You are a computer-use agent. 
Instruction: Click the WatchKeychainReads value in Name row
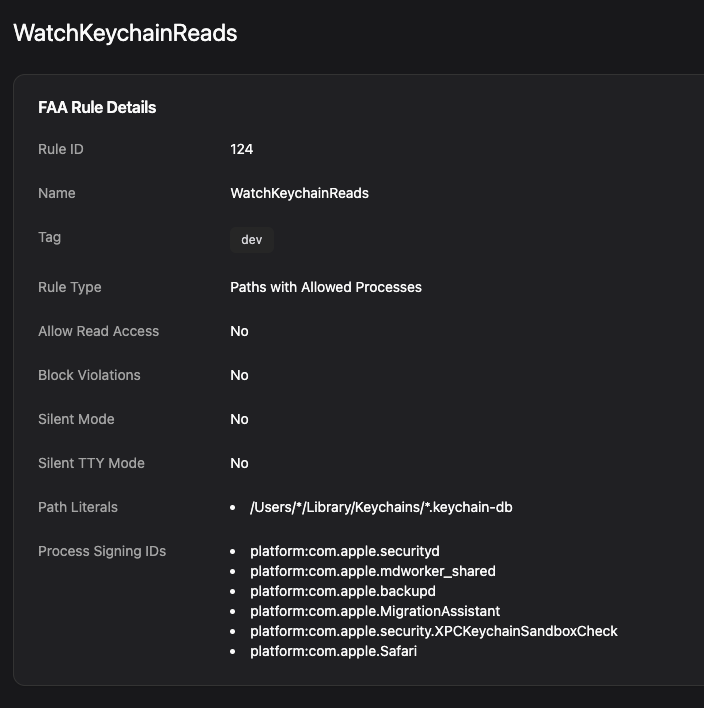click(299, 193)
